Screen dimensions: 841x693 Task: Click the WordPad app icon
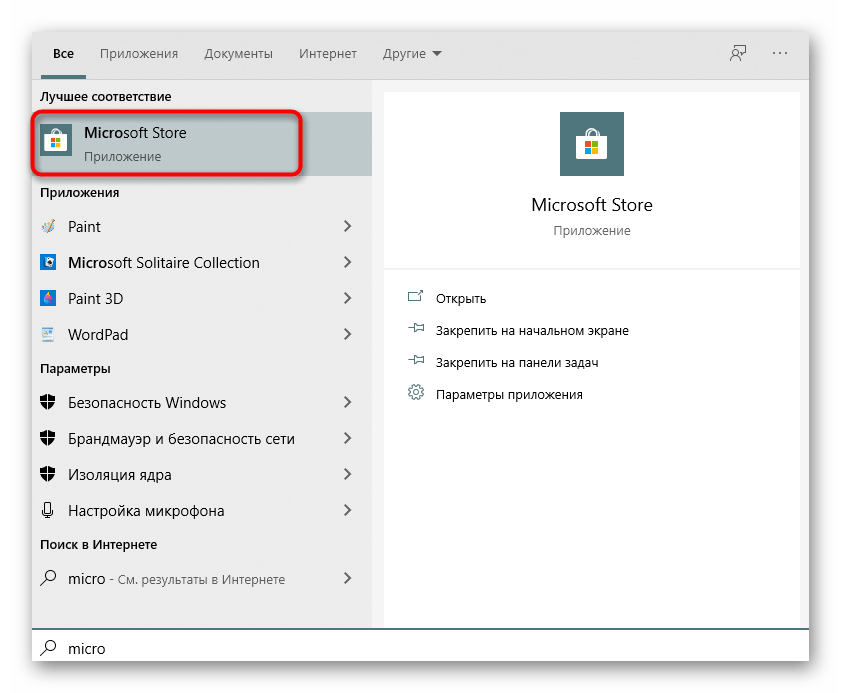click(x=48, y=334)
